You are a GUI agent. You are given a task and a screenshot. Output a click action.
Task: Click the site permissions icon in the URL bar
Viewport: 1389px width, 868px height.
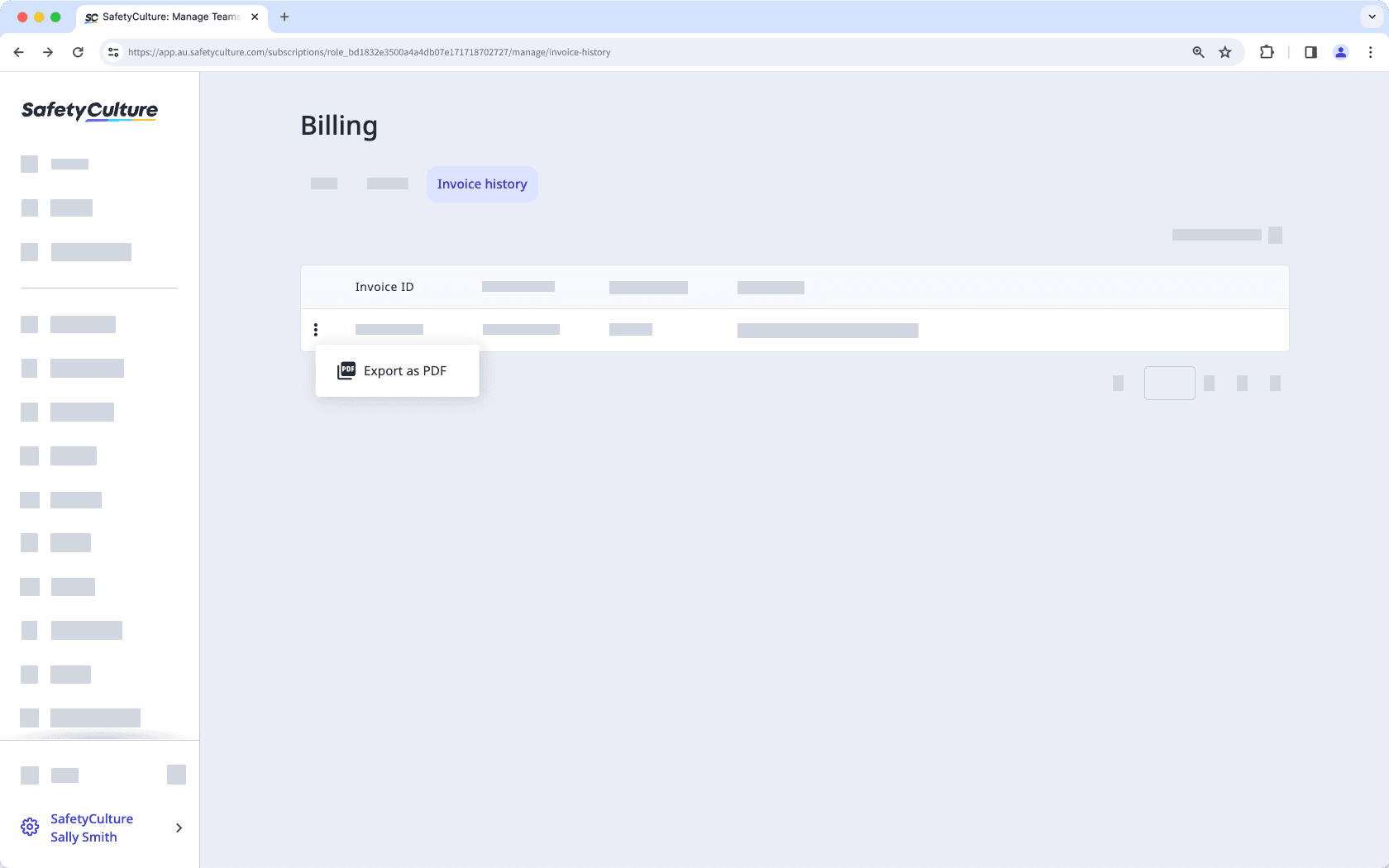coord(112,51)
